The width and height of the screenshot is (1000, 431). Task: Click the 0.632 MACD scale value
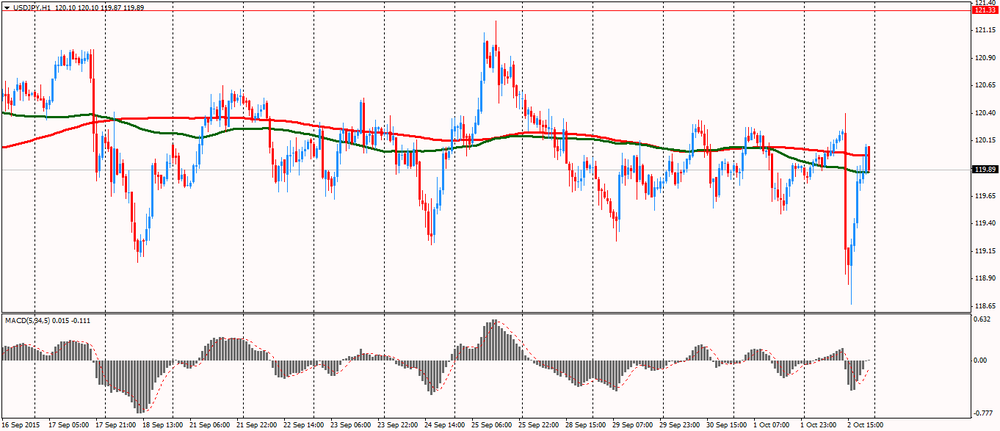[980, 319]
